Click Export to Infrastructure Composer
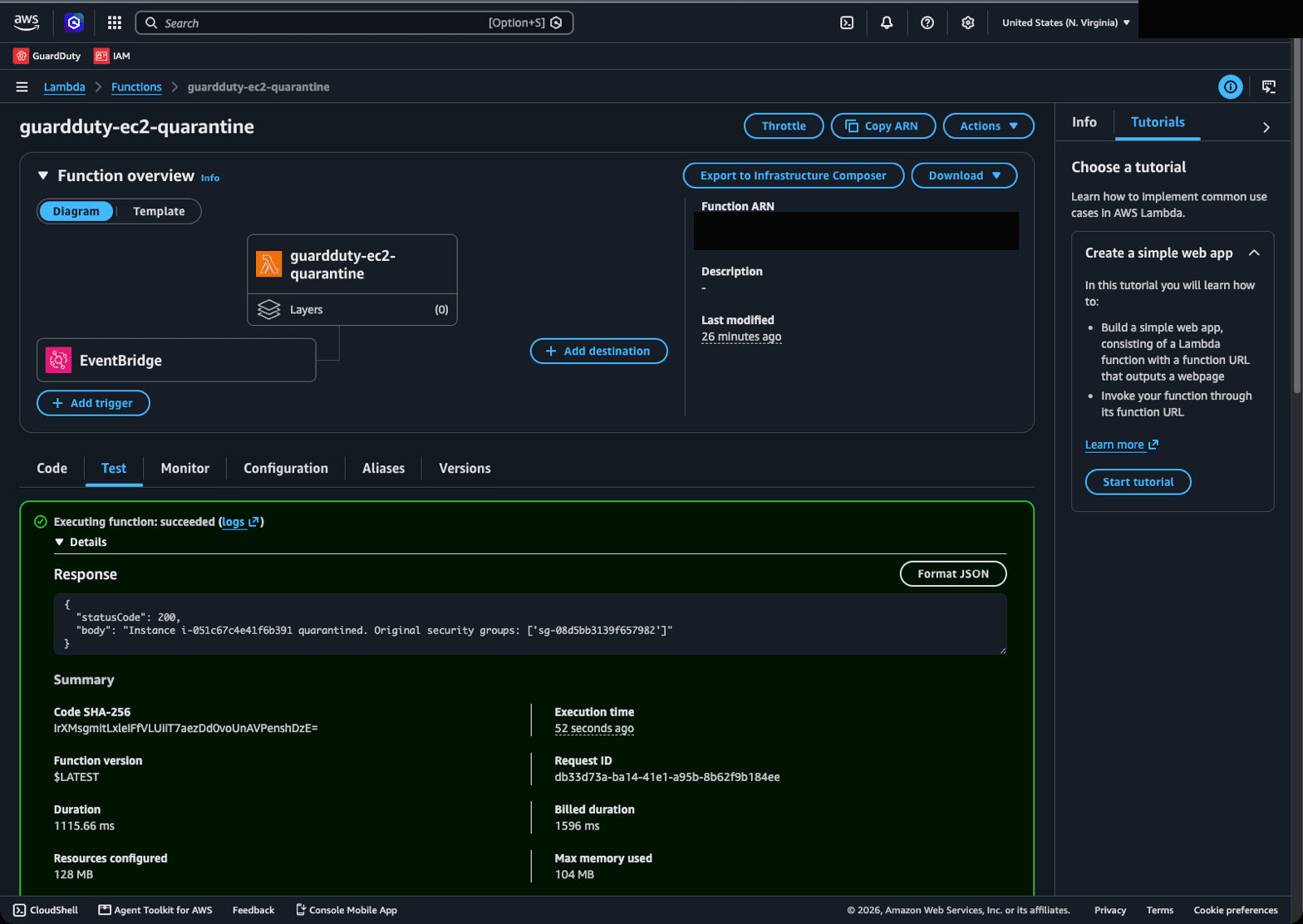The height and width of the screenshot is (924, 1303). pos(793,175)
